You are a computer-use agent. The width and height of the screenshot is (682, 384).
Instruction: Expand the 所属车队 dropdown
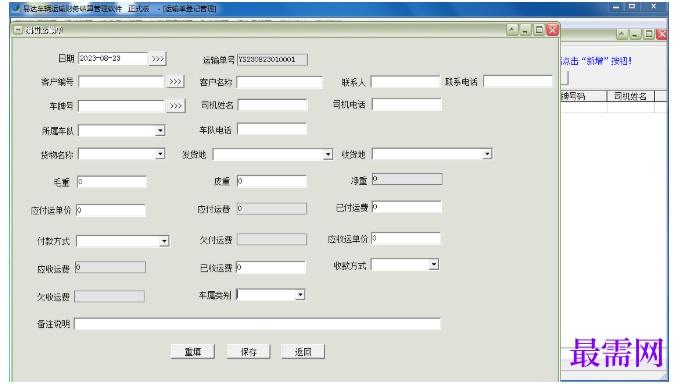click(160, 130)
